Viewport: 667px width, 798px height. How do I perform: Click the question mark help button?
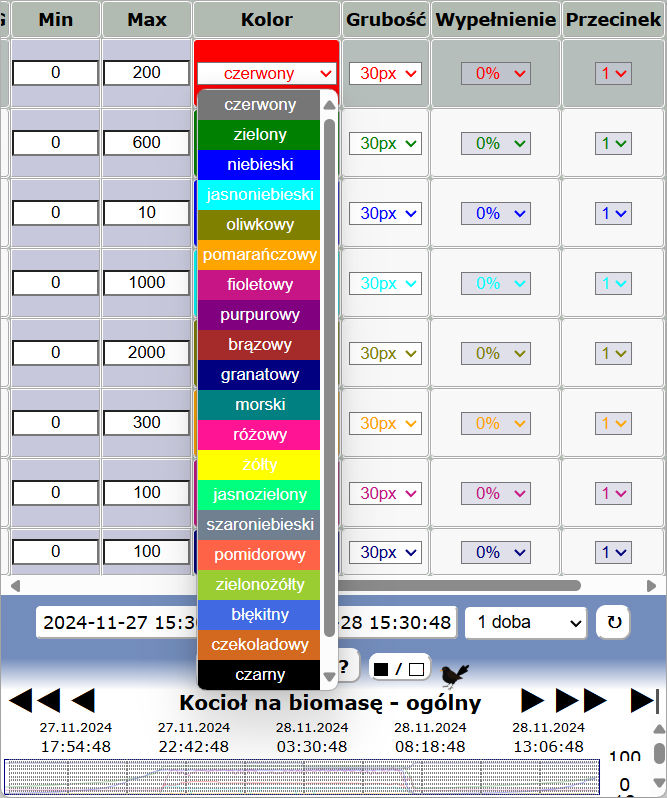344,667
